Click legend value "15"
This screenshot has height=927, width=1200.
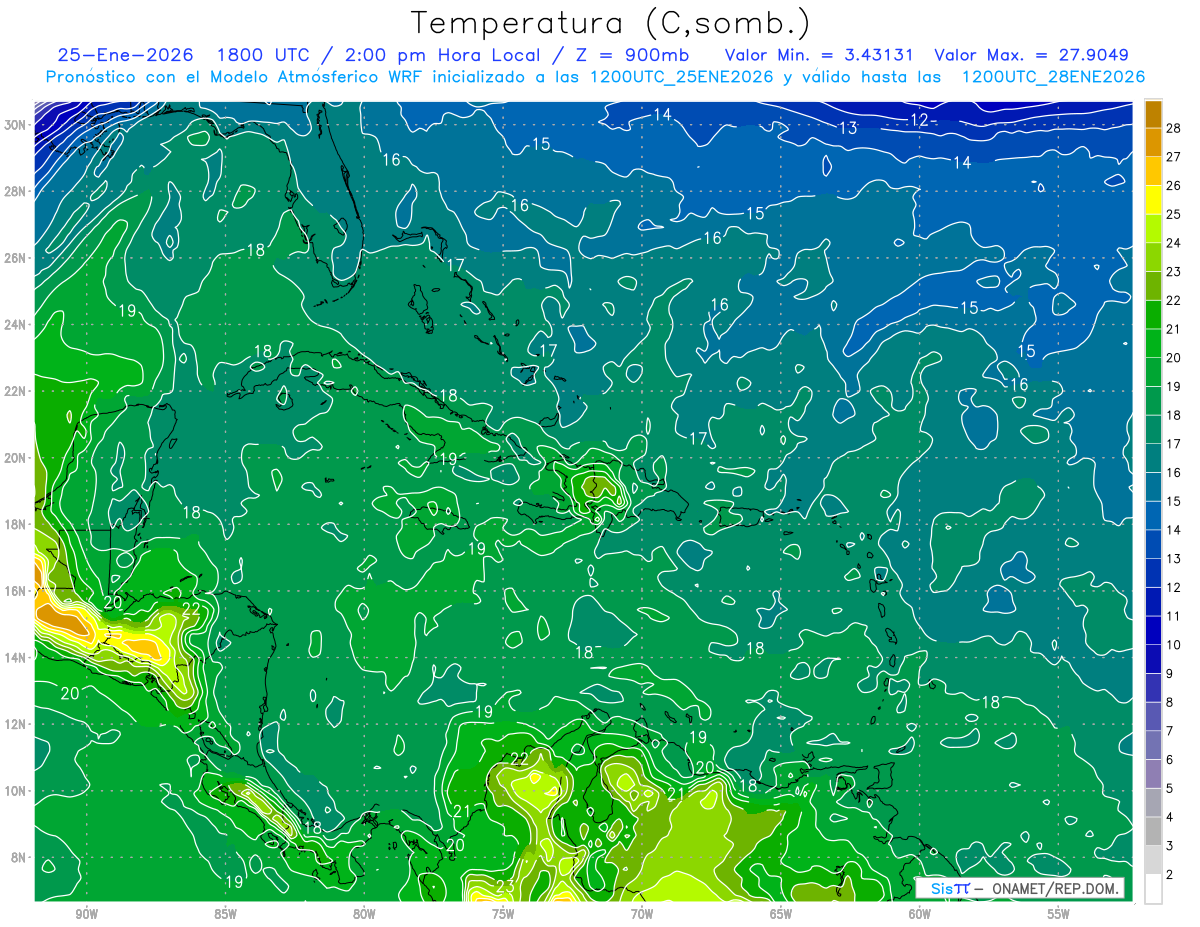tap(1174, 501)
